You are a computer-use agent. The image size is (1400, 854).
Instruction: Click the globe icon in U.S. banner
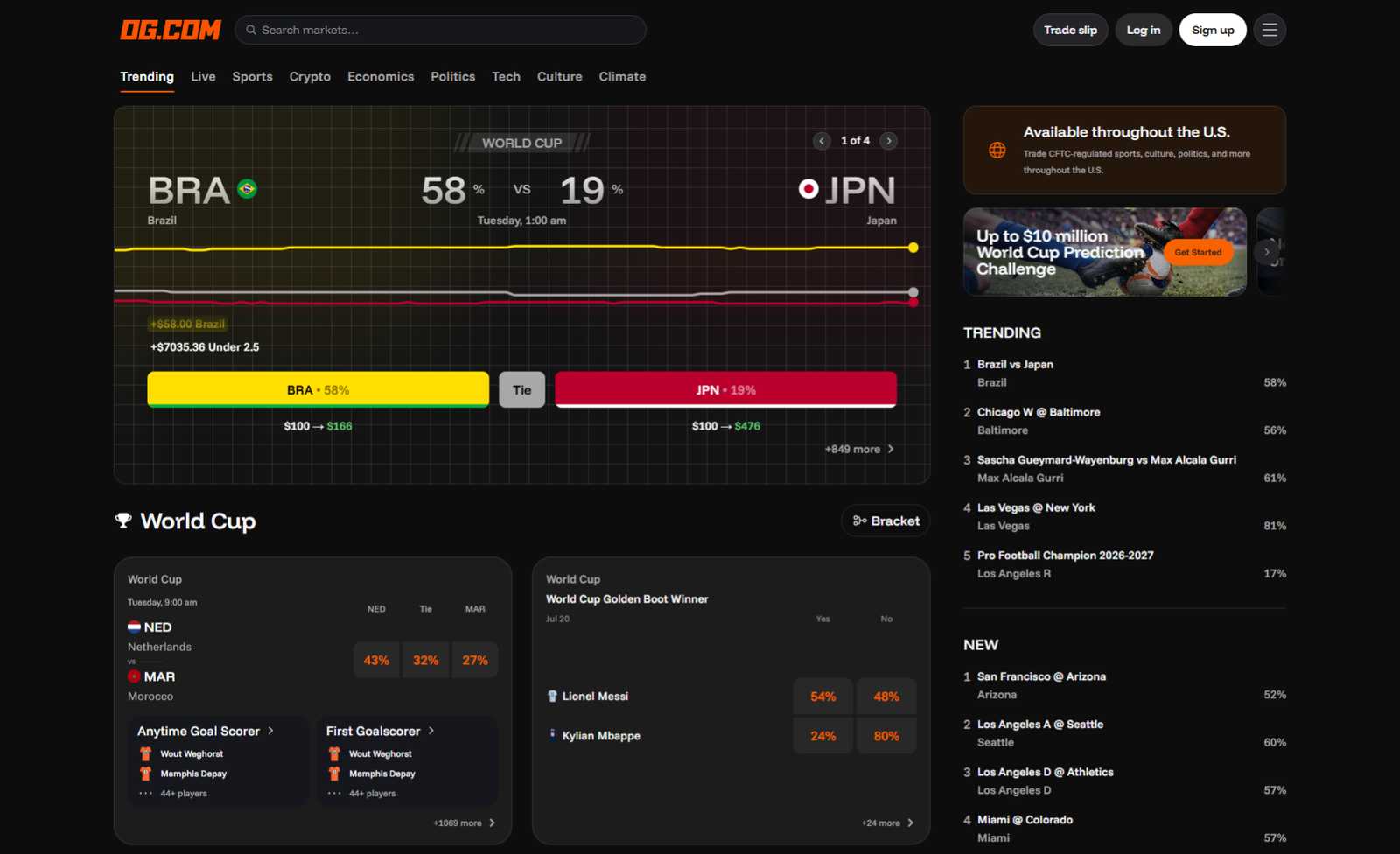[997, 150]
